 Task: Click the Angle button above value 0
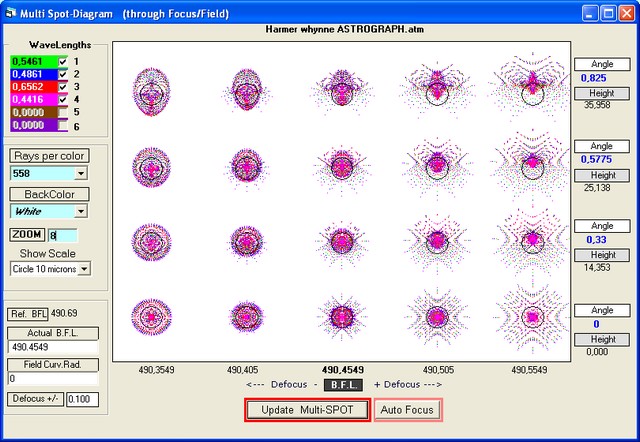pos(602,311)
